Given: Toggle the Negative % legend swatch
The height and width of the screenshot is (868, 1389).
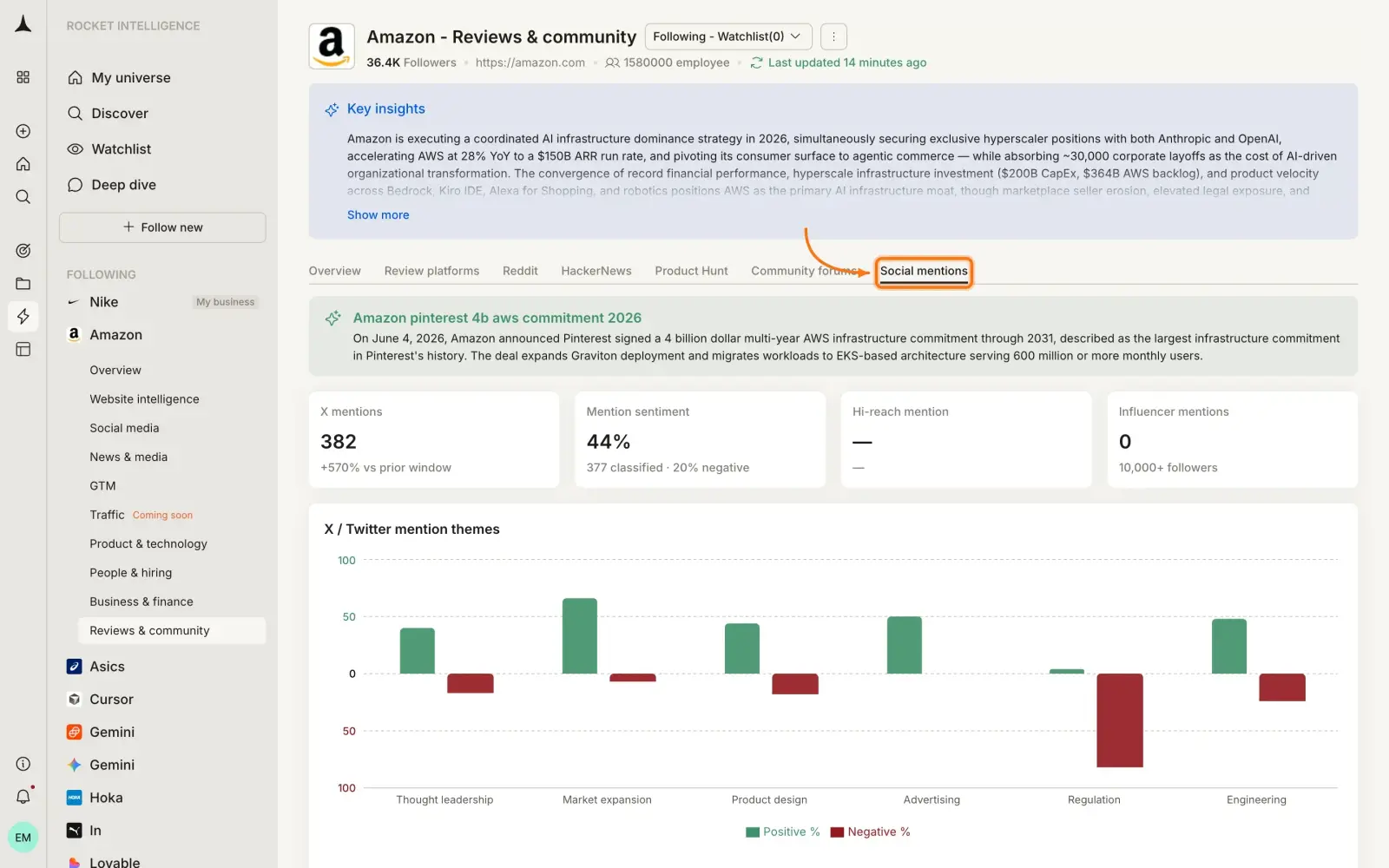Looking at the screenshot, I should 837,832.
